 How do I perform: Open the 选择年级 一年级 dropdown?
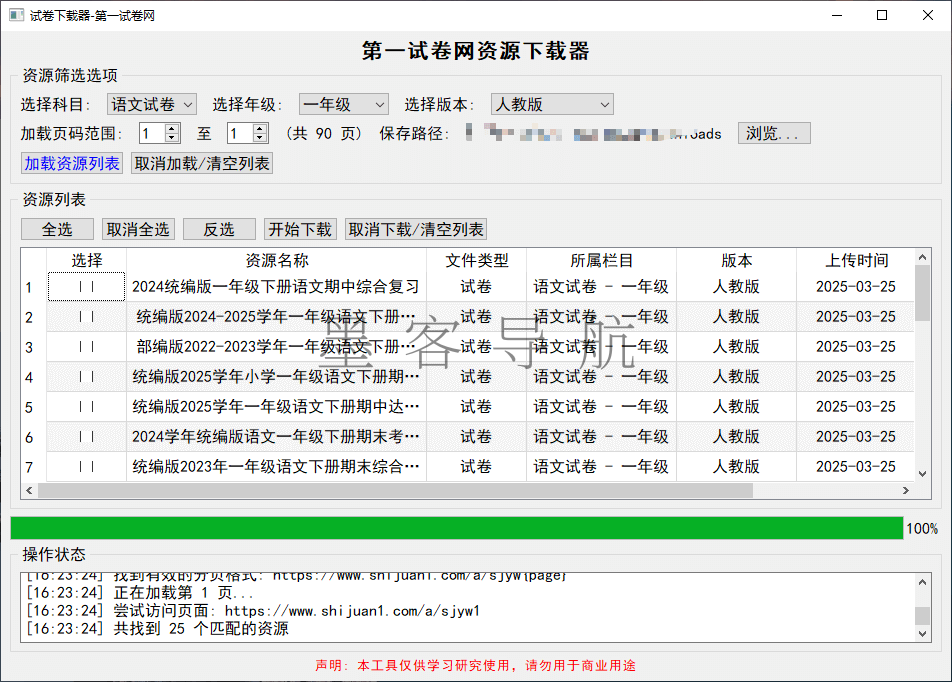point(344,104)
